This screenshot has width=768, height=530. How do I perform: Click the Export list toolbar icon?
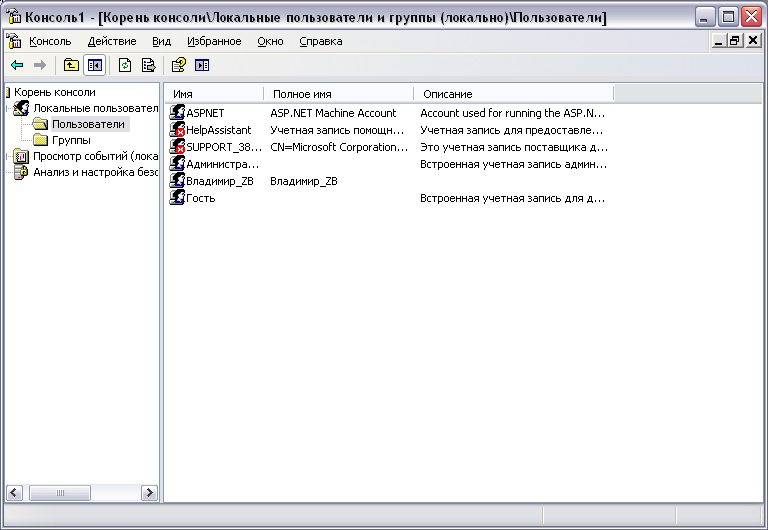pos(148,65)
